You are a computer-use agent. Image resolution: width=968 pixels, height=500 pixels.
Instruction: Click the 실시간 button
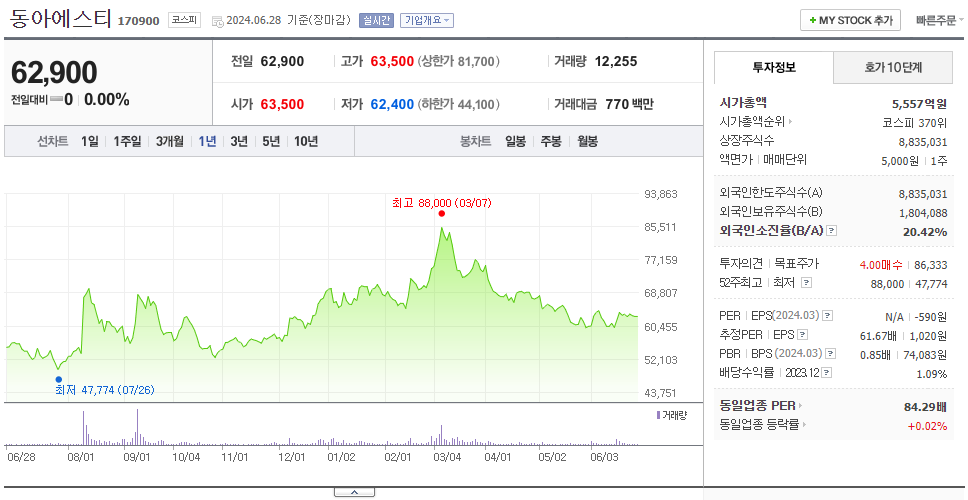pyautogui.click(x=377, y=20)
